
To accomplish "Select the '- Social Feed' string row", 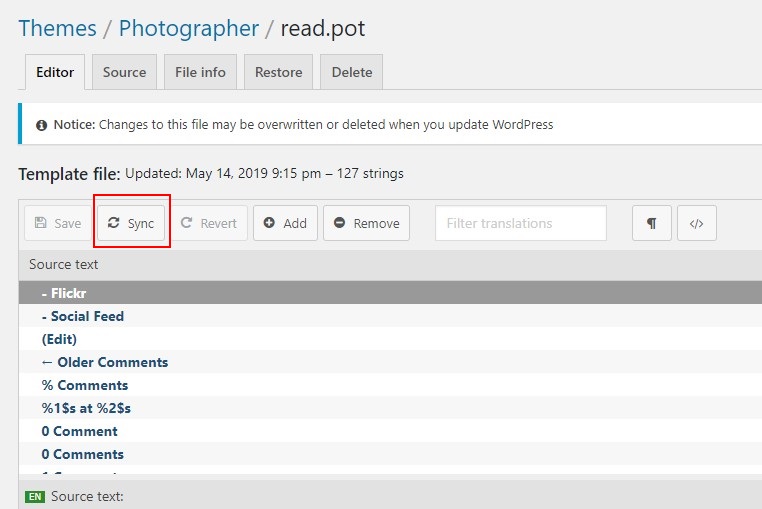I will (x=390, y=316).
